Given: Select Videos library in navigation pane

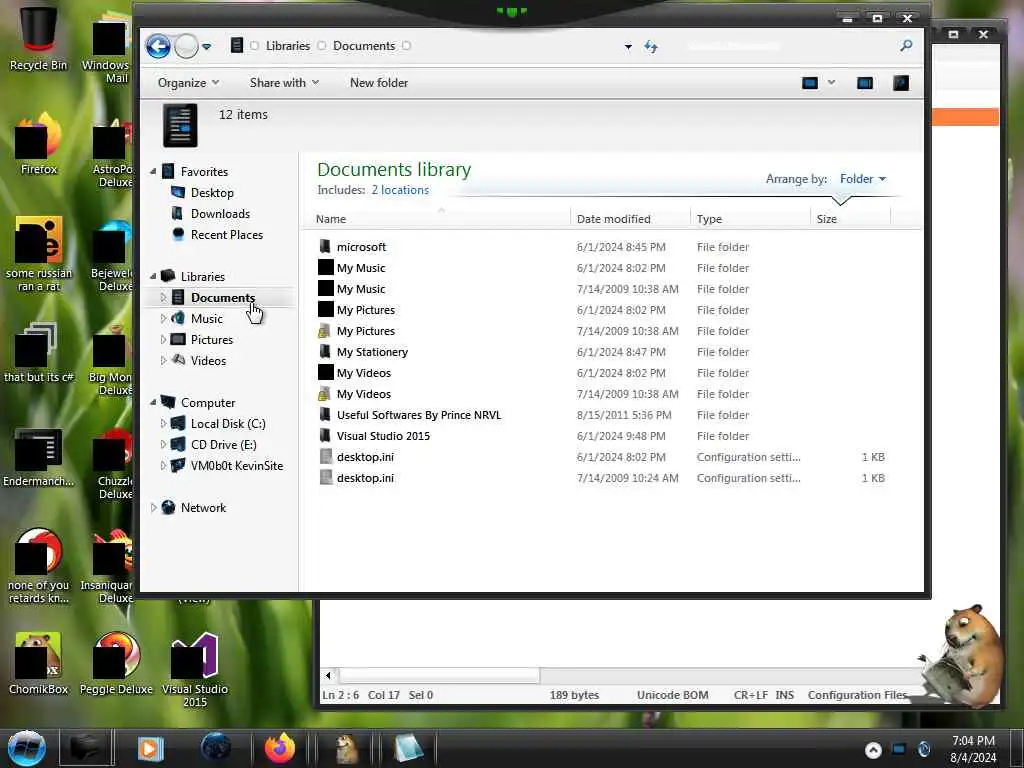Looking at the screenshot, I should (x=208, y=360).
